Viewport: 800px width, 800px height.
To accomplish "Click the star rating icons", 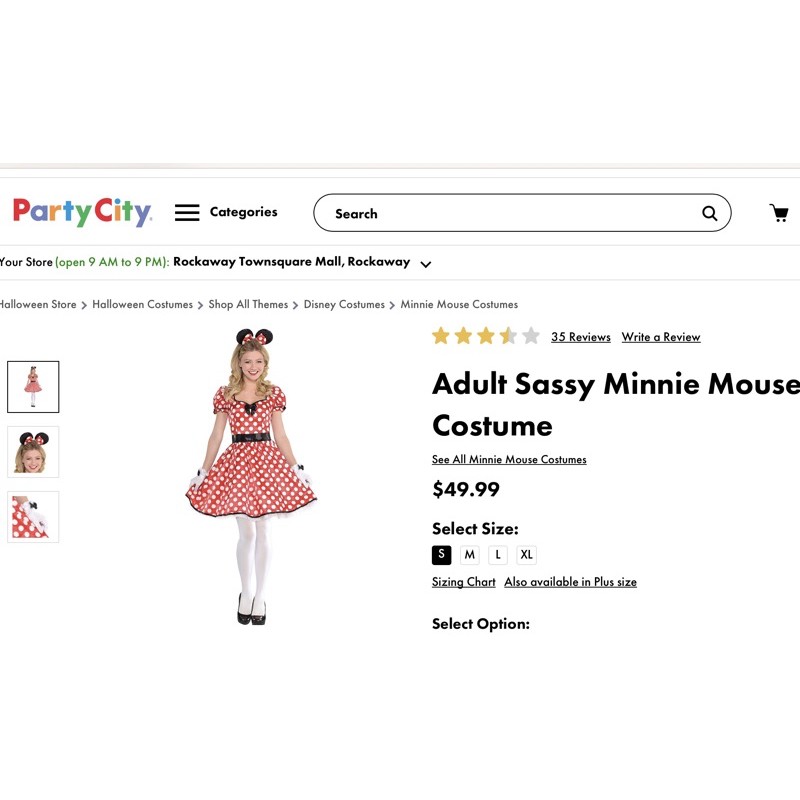I will click(485, 336).
